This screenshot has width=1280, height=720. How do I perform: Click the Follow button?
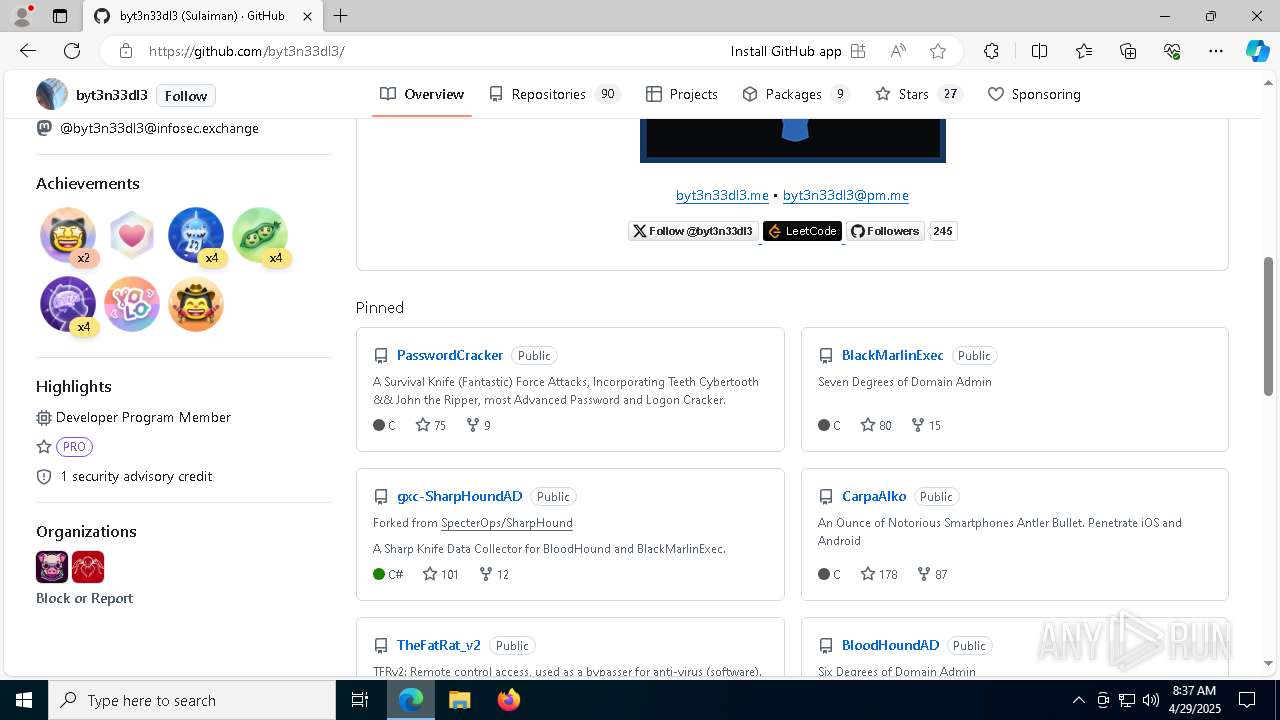(x=186, y=96)
